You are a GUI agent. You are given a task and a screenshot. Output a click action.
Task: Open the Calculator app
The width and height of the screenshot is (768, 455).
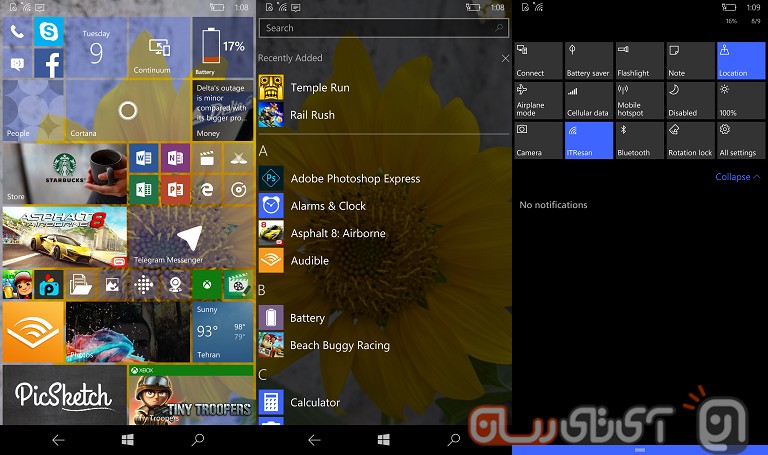pyautogui.click(x=314, y=402)
